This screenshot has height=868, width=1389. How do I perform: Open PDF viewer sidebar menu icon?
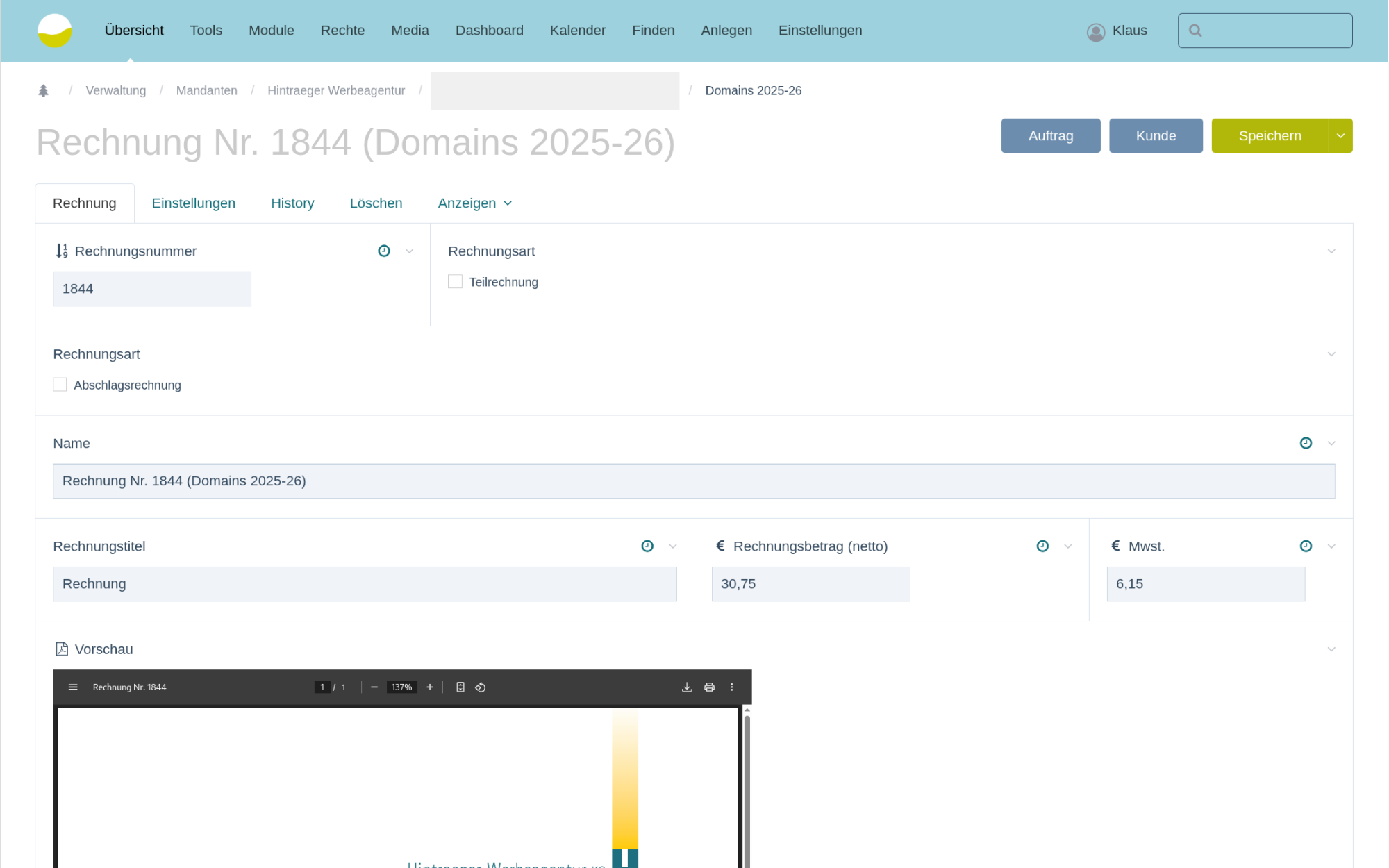pyautogui.click(x=73, y=687)
